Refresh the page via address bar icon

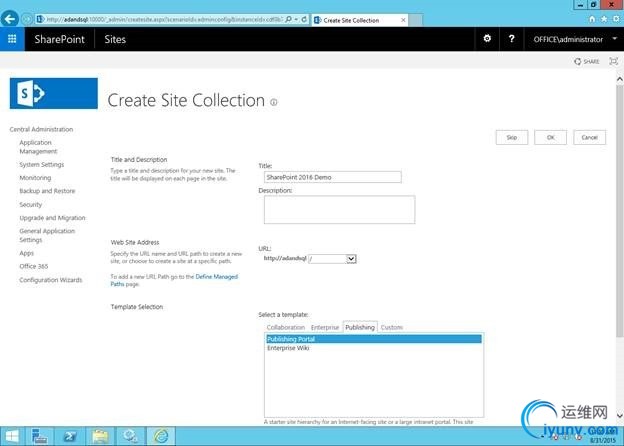(x=304, y=19)
